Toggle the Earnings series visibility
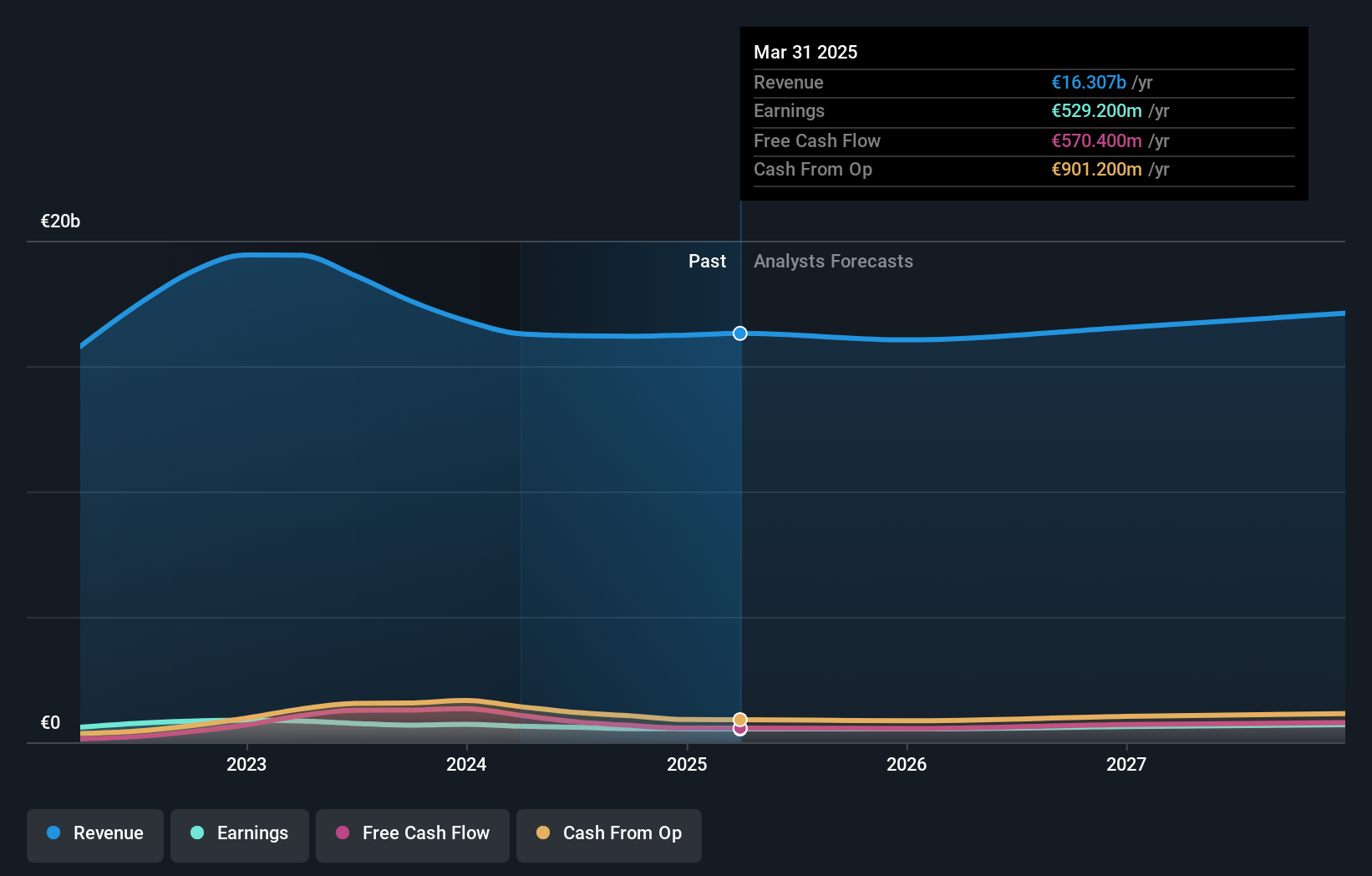 pos(239,833)
